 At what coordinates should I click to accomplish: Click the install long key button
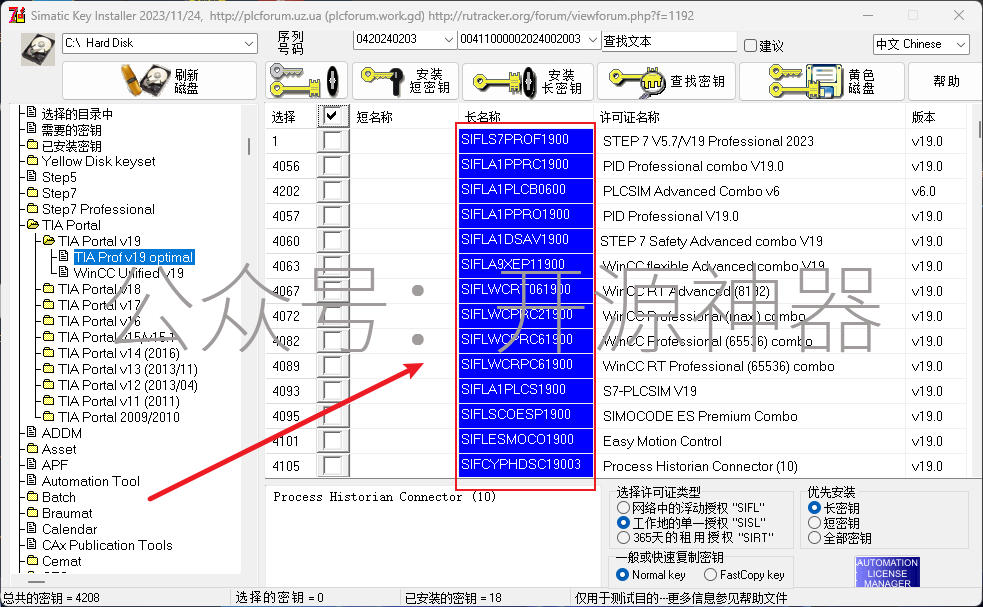(x=528, y=81)
